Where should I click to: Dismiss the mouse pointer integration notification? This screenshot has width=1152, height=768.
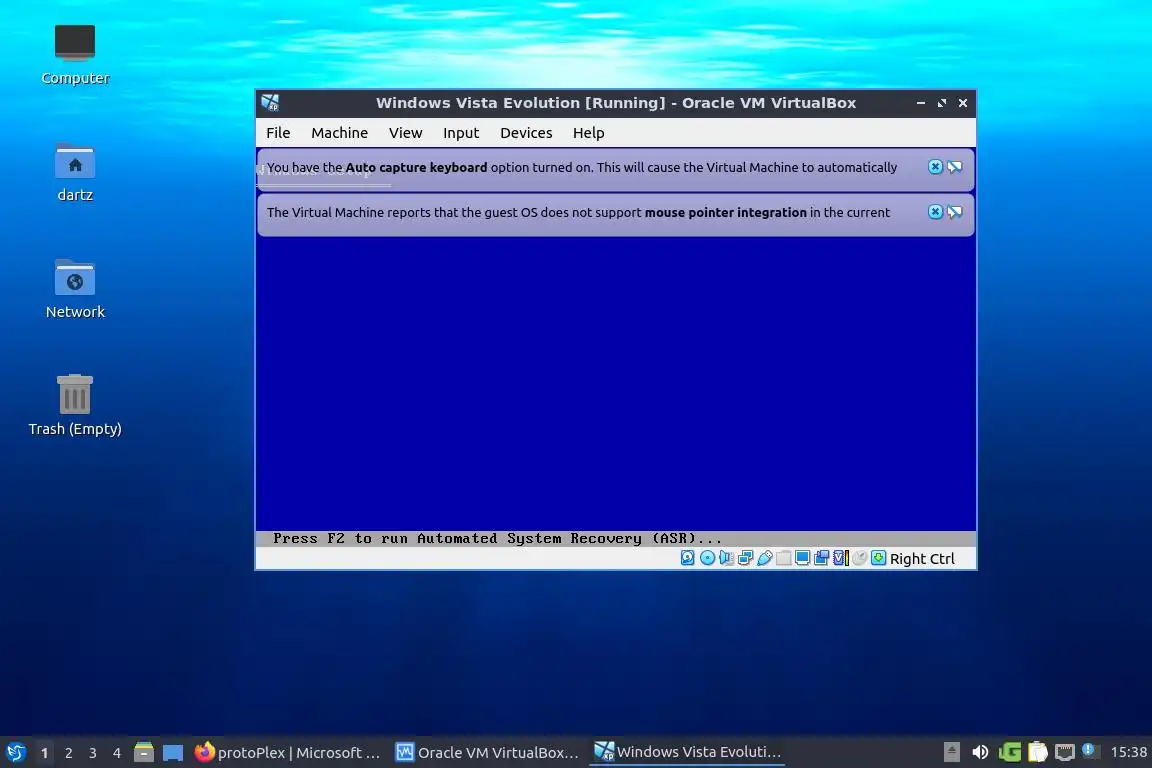(x=935, y=212)
